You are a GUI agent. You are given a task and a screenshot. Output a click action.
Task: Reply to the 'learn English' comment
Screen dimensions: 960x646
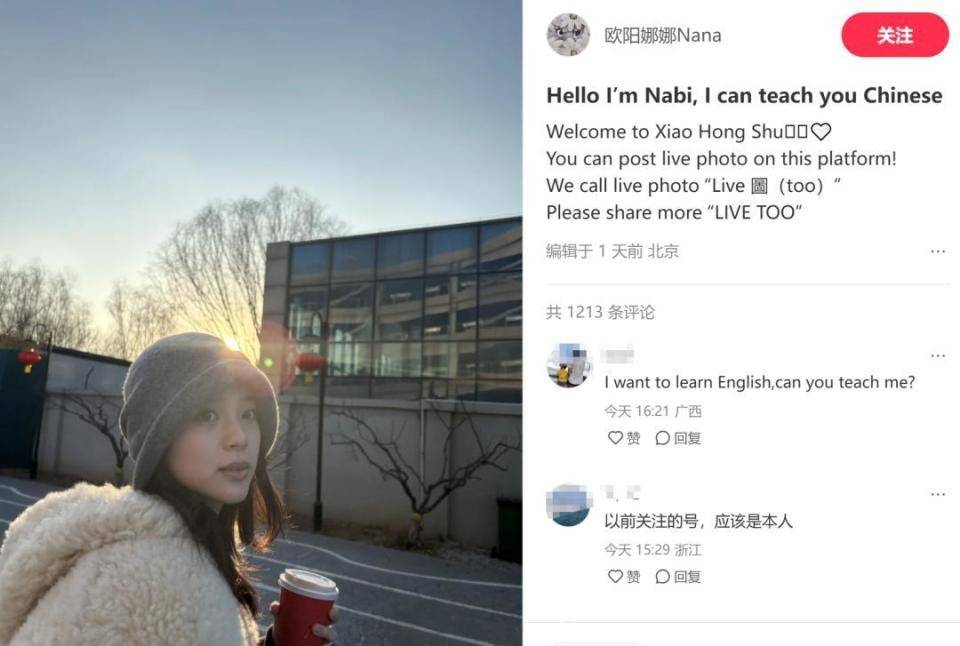tap(678, 438)
